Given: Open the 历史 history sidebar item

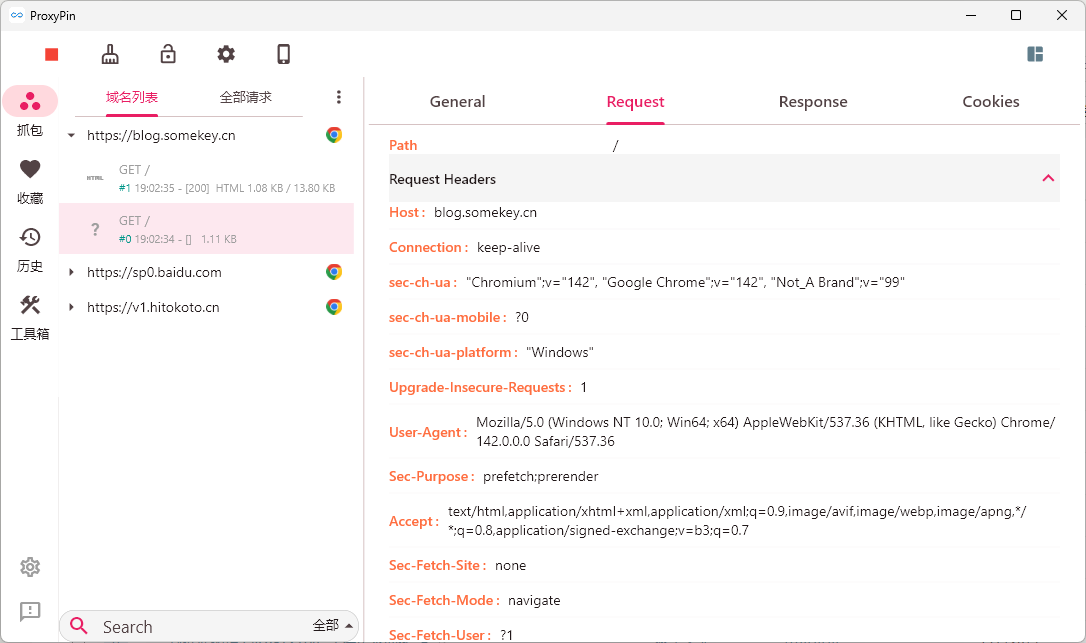Looking at the screenshot, I should 30,247.
